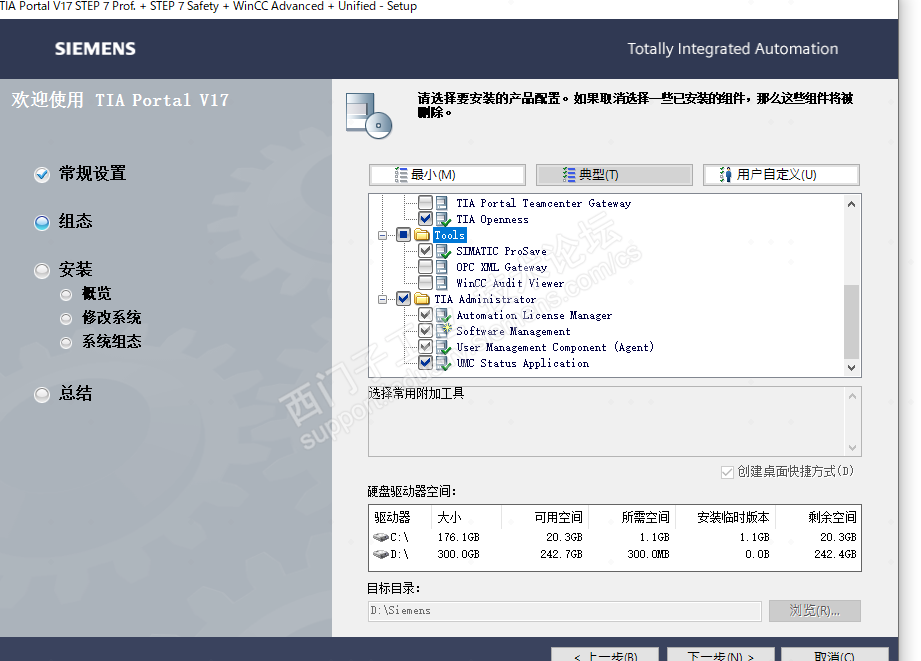Toggle the Automation License Manager checkbox
The image size is (921, 661).
tap(425, 315)
